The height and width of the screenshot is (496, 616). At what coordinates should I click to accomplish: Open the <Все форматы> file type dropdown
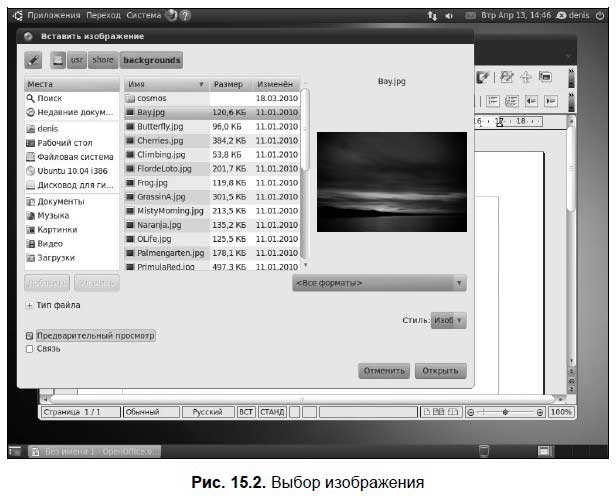point(380,283)
